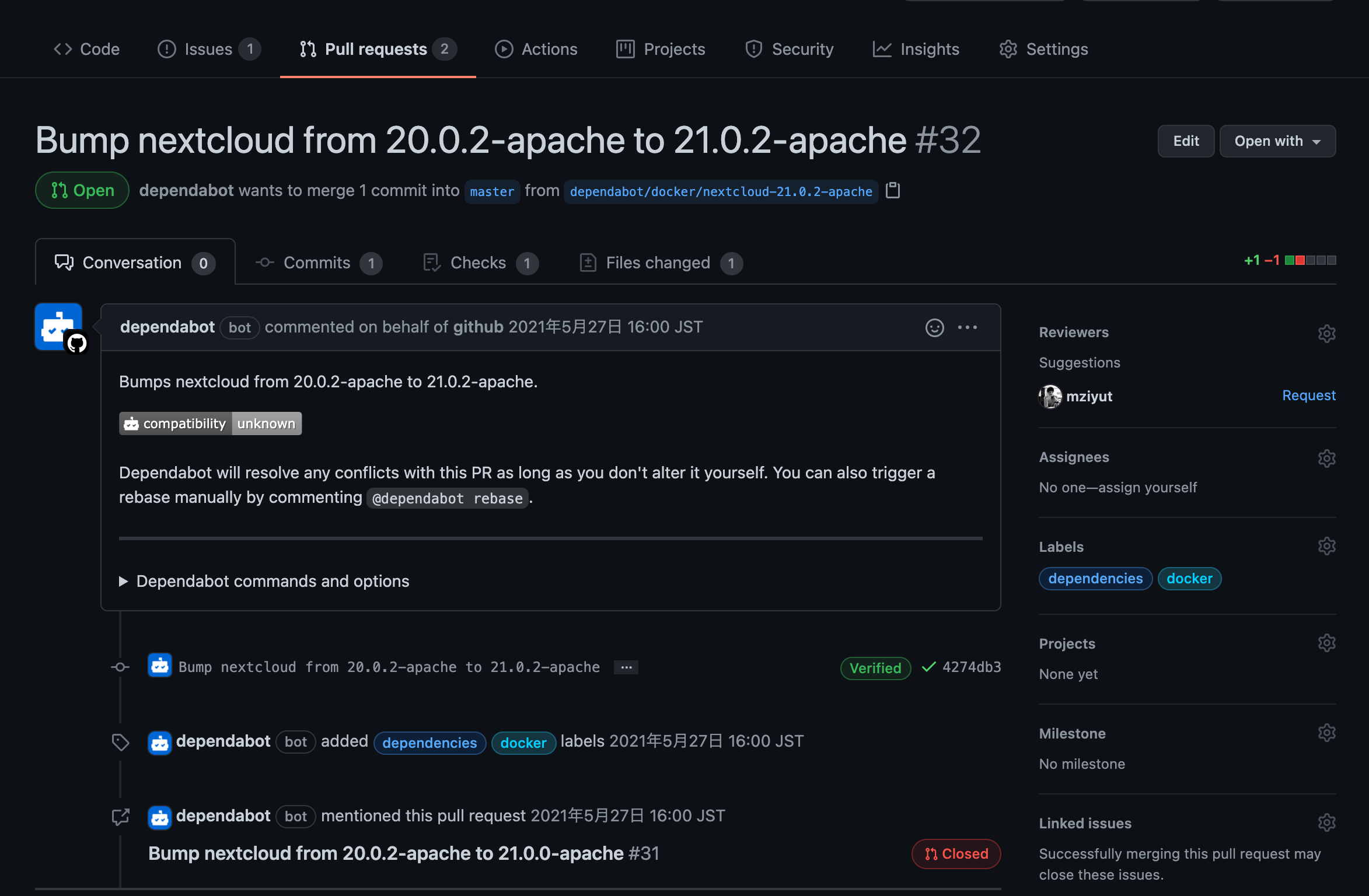Request a review from mziyut
The width and height of the screenshot is (1369, 896).
click(1309, 395)
